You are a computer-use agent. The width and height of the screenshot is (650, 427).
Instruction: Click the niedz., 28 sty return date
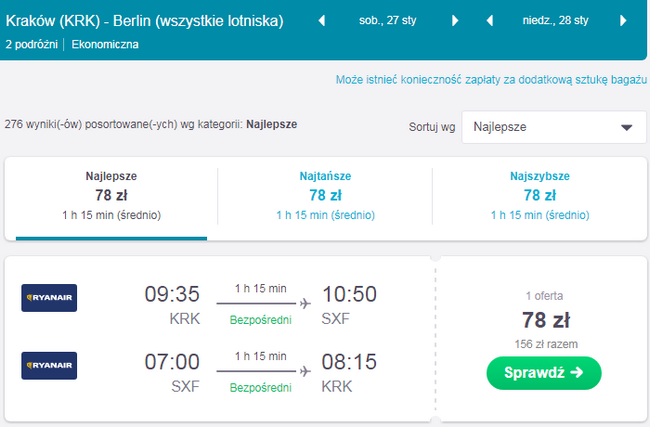point(555,20)
